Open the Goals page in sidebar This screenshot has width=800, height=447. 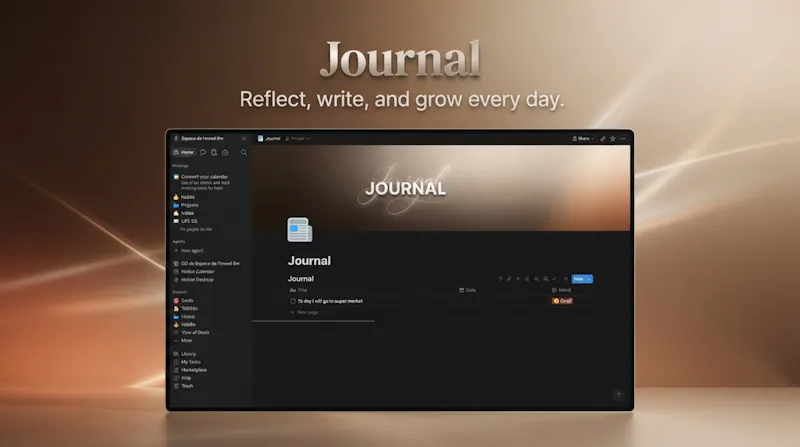point(184,301)
